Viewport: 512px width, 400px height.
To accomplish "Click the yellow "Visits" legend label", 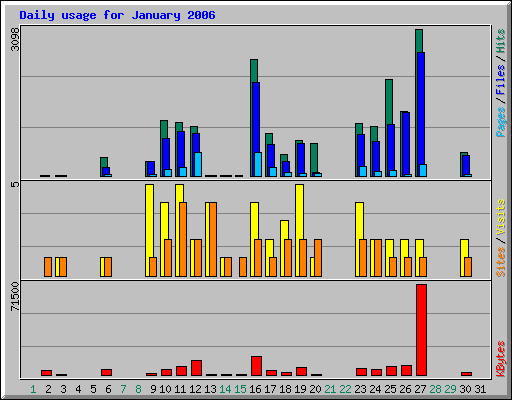I will tap(501, 218).
